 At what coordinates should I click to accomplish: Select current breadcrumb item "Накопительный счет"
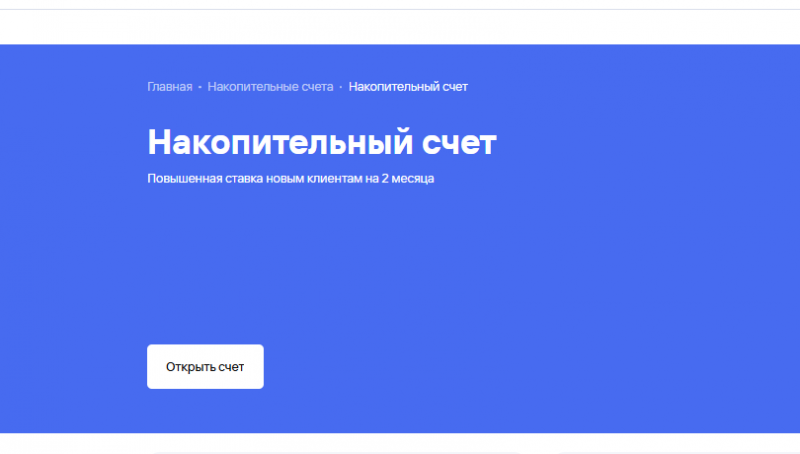408,87
